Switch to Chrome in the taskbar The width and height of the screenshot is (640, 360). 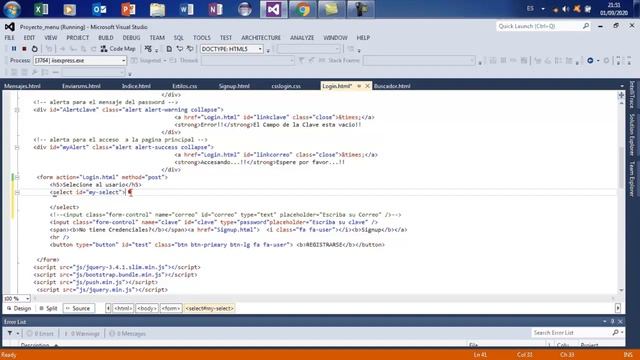click(302, 9)
